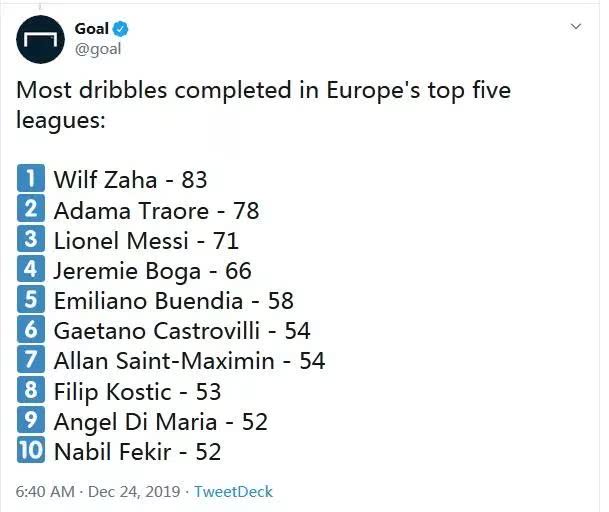Open the Goal profile avatar
The width and height of the screenshot is (609, 512).
(40, 39)
